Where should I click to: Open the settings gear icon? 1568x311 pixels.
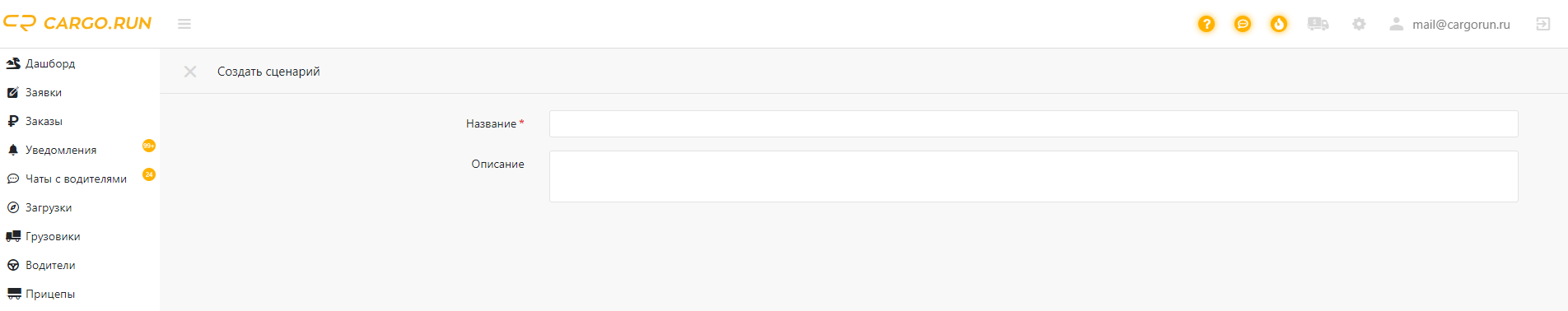[1359, 24]
